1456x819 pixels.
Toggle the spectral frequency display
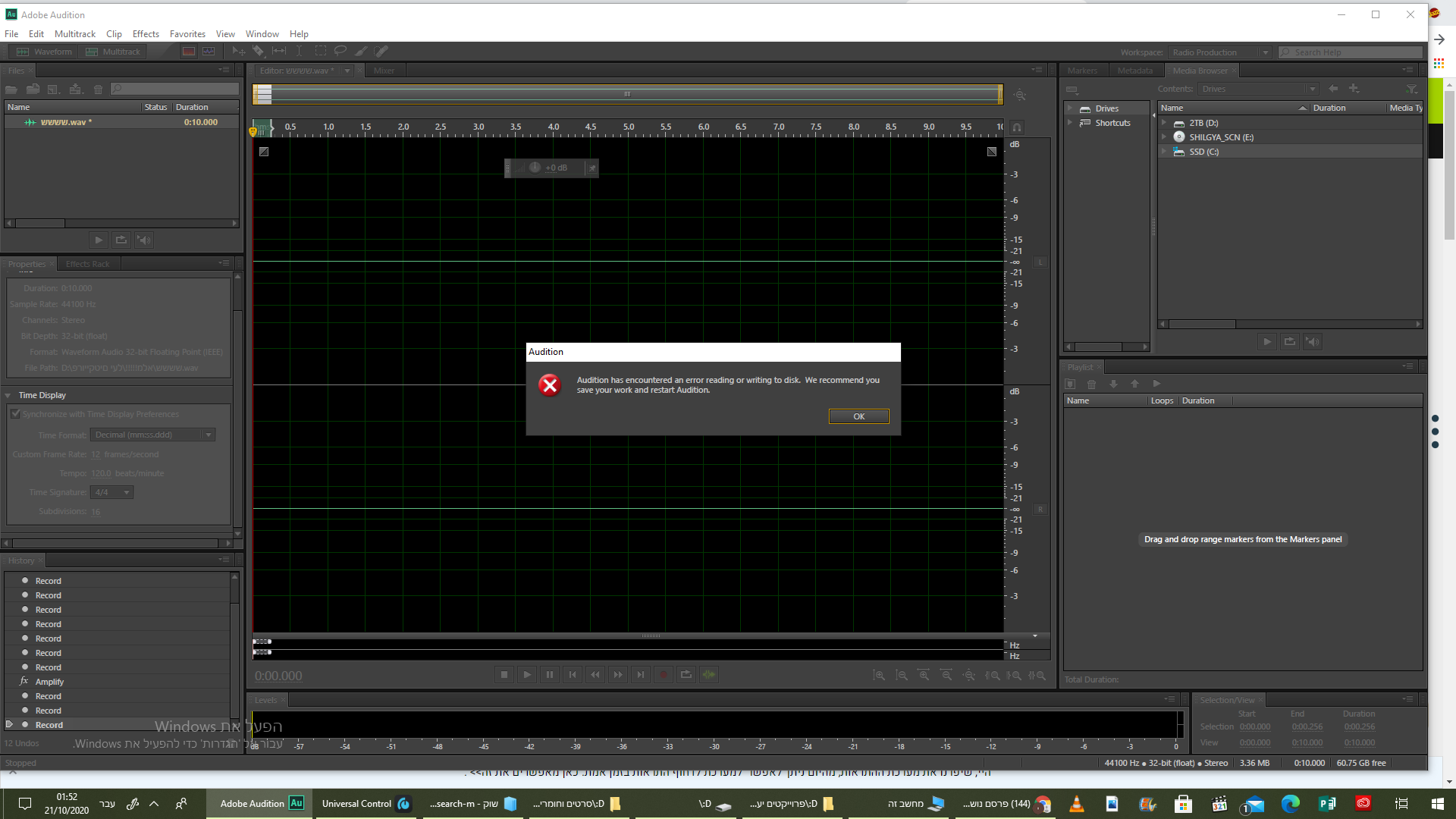(189, 52)
